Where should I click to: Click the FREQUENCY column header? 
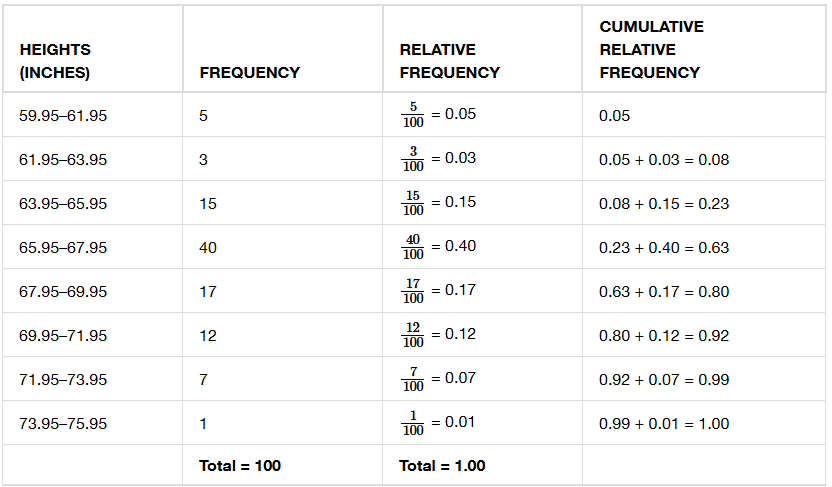[x=249, y=72]
